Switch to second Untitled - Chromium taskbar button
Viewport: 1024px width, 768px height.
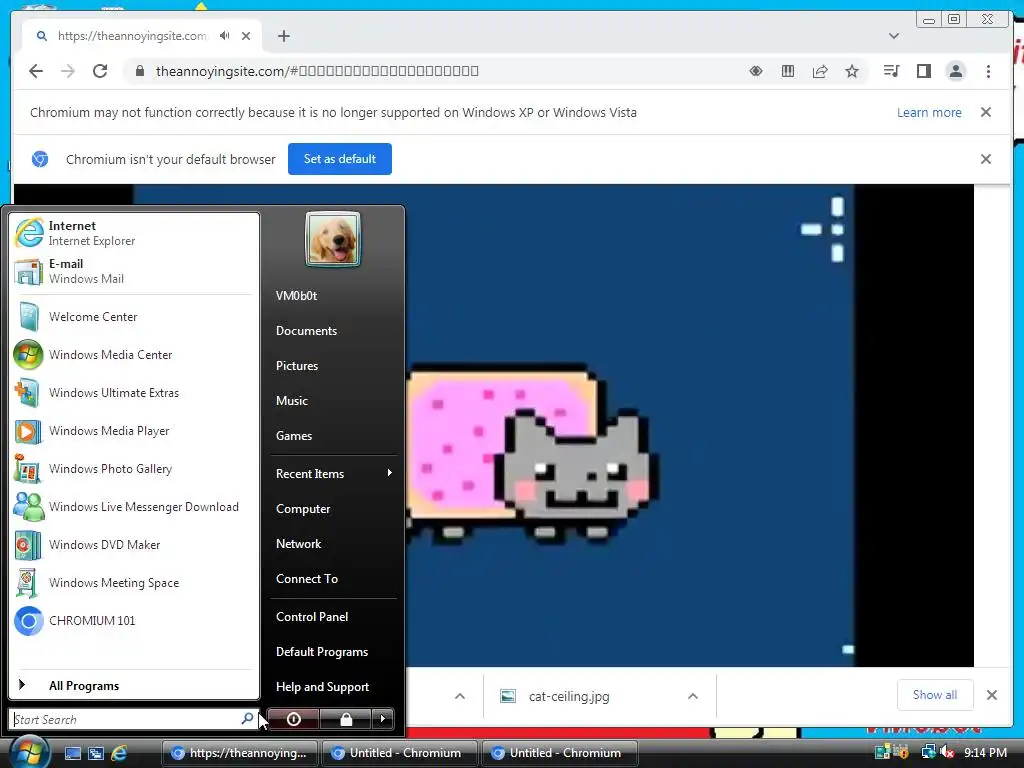pos(560,753)
